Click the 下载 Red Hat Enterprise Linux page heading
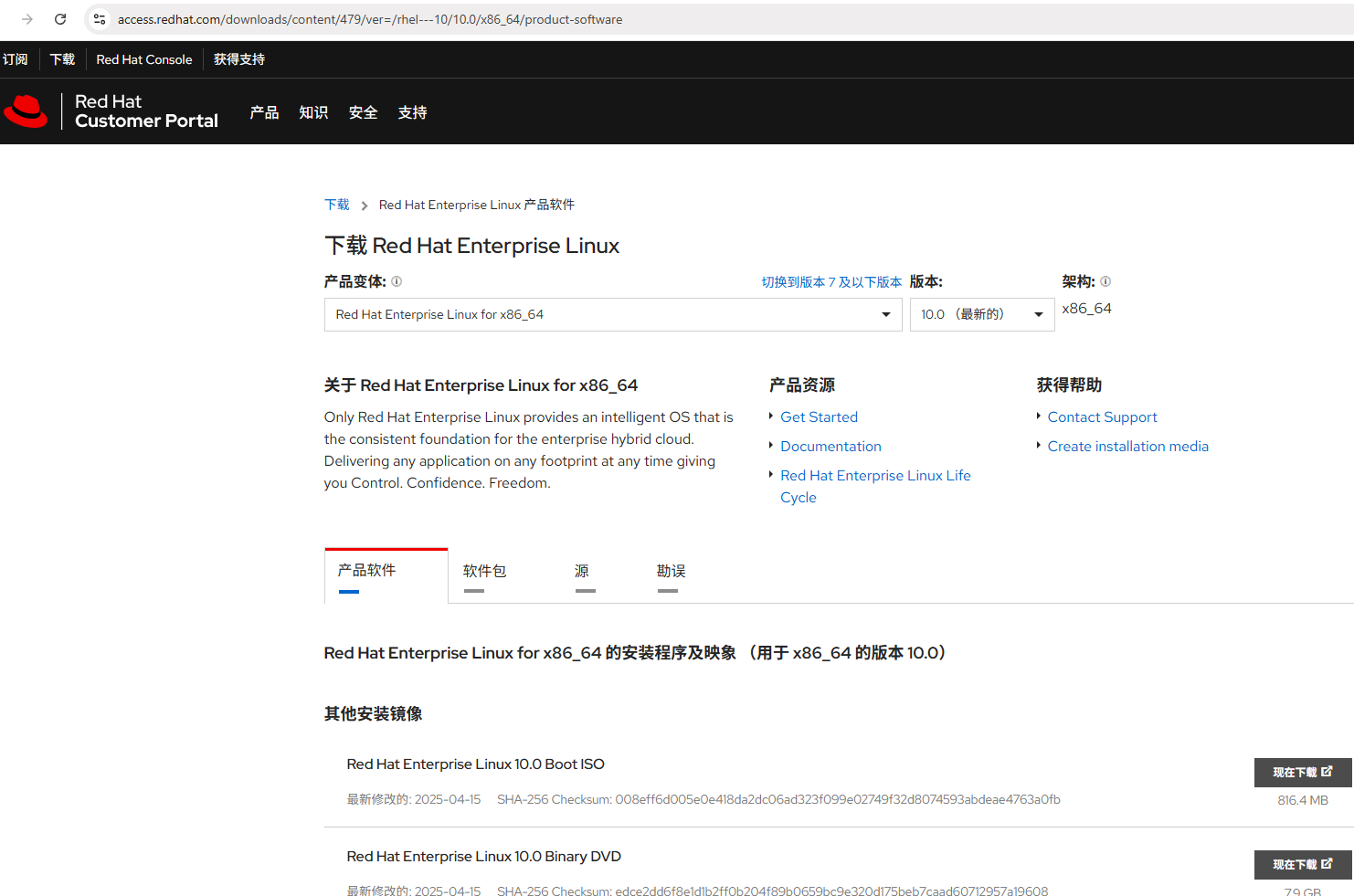 coord(471,246)
